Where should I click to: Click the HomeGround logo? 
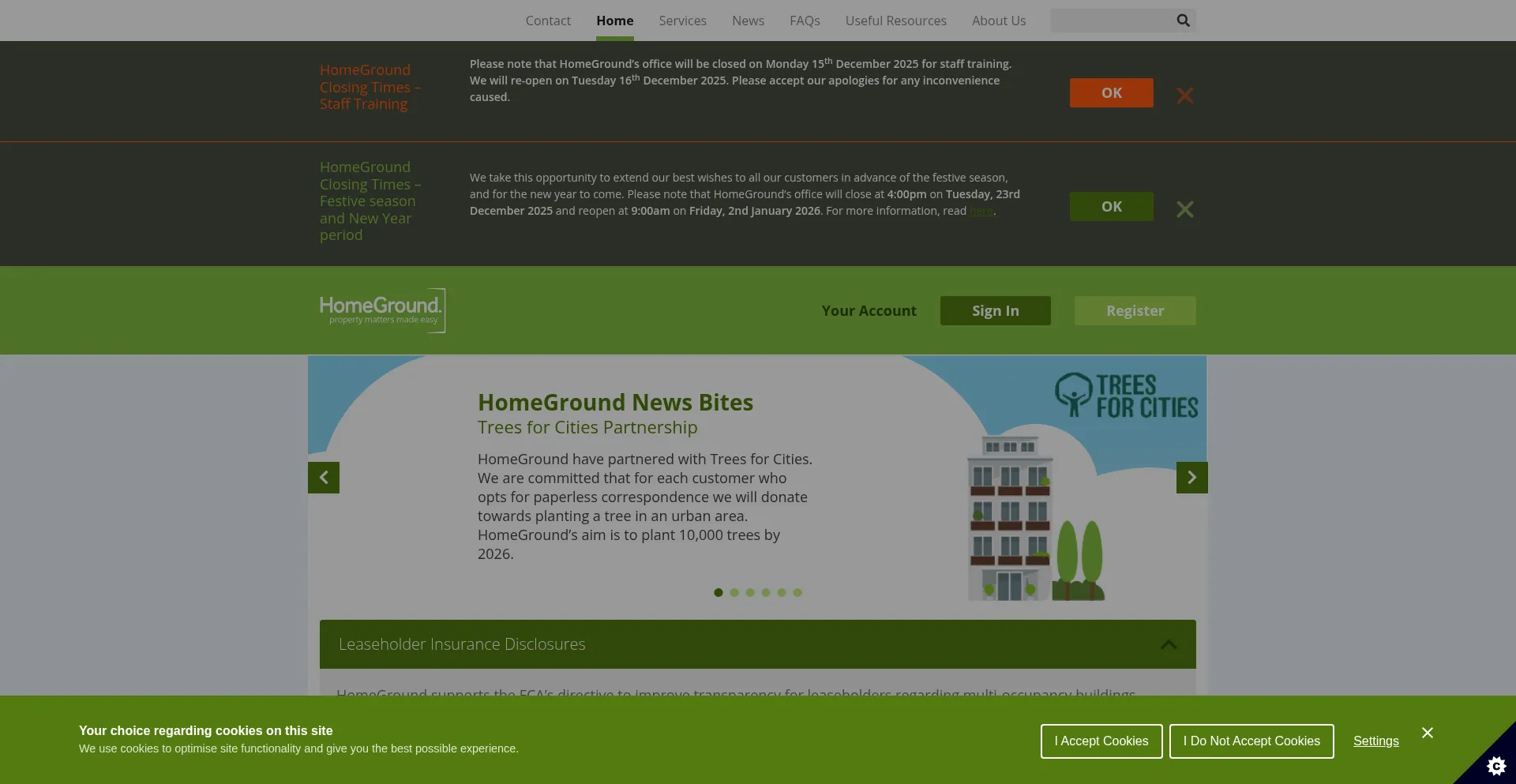(x=382, y=310)
